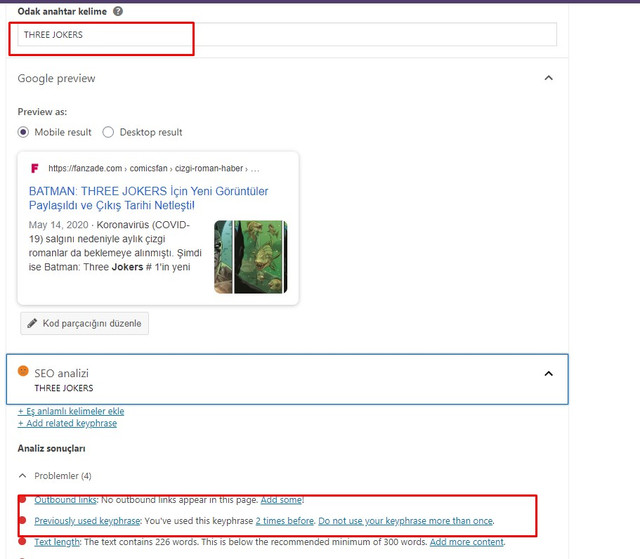Select the Mobile result radio button
Screen dimensions: 640x559
(x=23, y=132)
